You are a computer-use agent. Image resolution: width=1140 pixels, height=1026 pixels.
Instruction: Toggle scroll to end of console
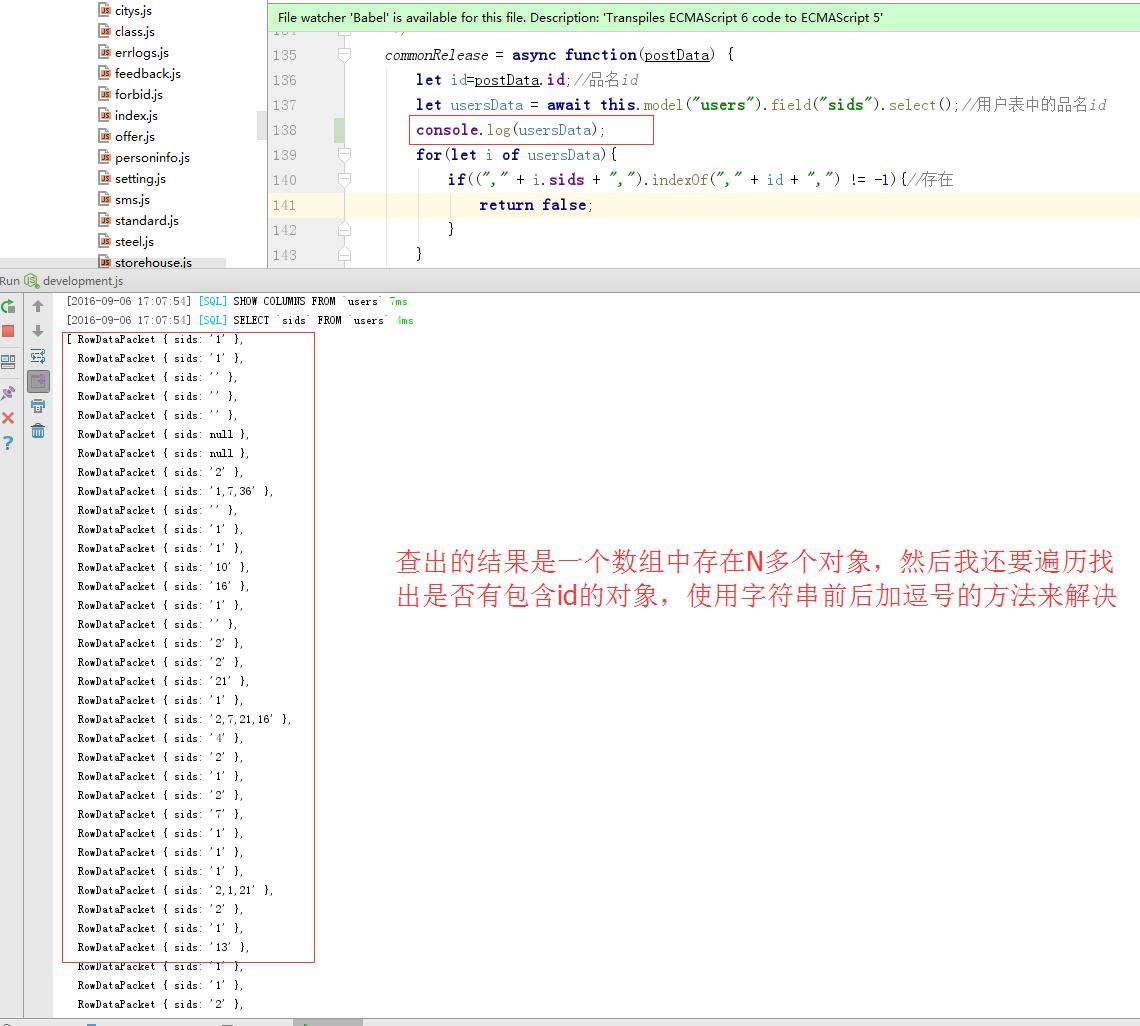[x=38, y=381]
